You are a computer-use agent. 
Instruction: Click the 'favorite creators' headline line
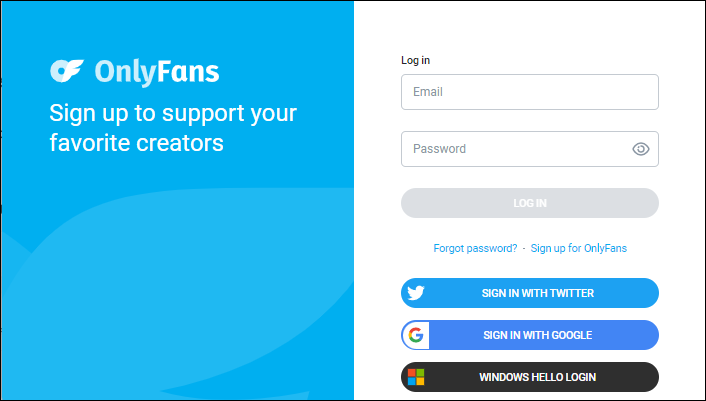coord(136,143)
